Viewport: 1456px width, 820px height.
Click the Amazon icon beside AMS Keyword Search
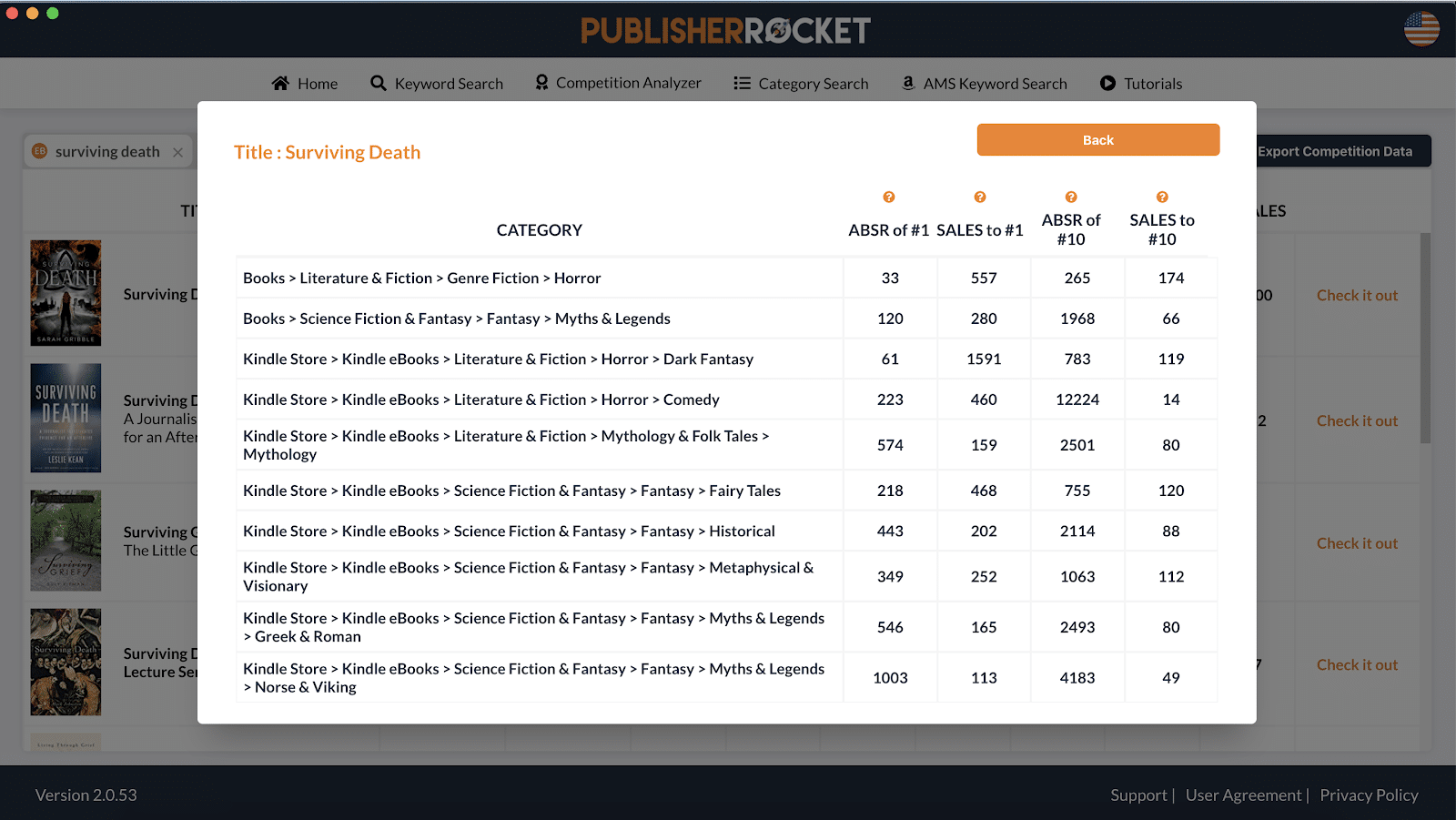tap(908, 84)
